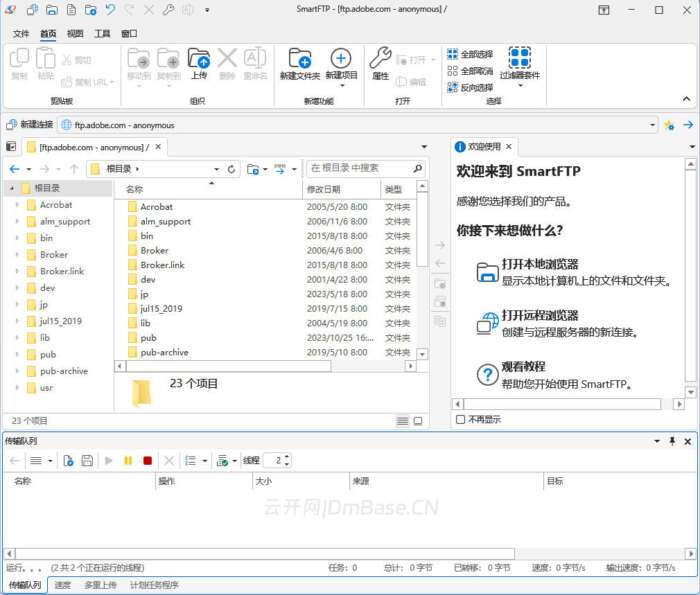Select the usr folder in tree
This screenshot has width=700, height=595.
(46, 387)
